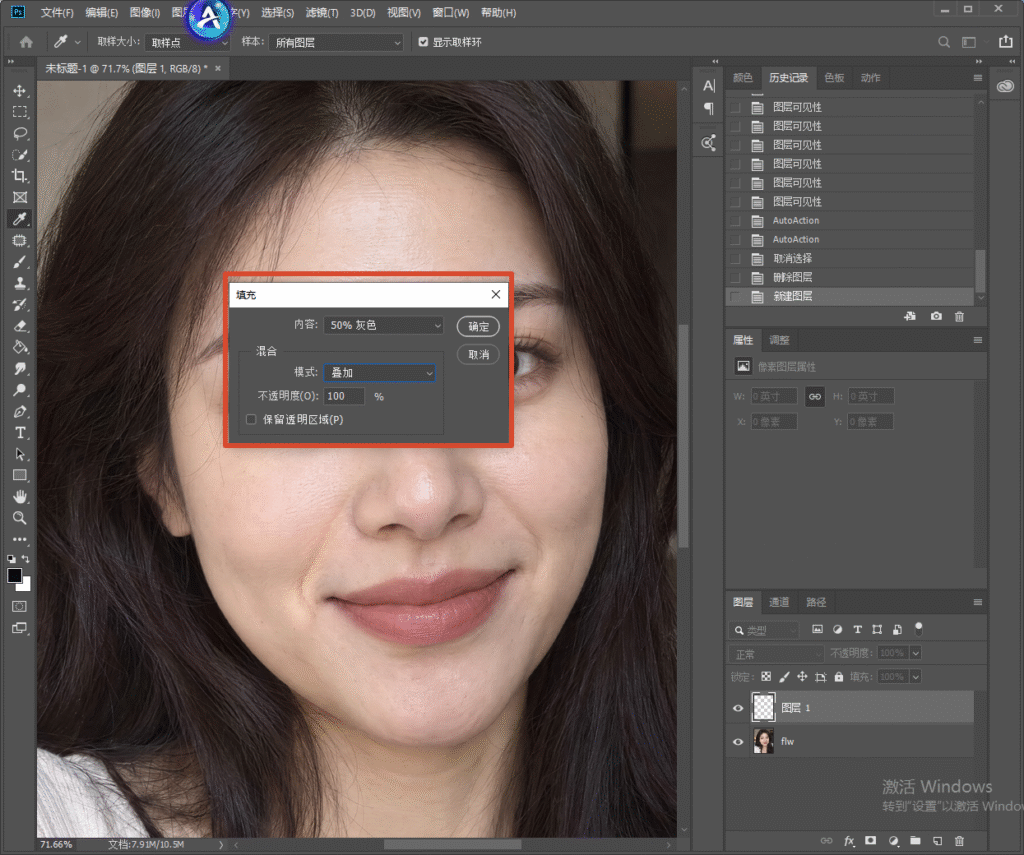The width and height of the screenshot is (1024, 855).
Task: Open layer 填充 dropdown arrow
Action: (x=916, y=677)
